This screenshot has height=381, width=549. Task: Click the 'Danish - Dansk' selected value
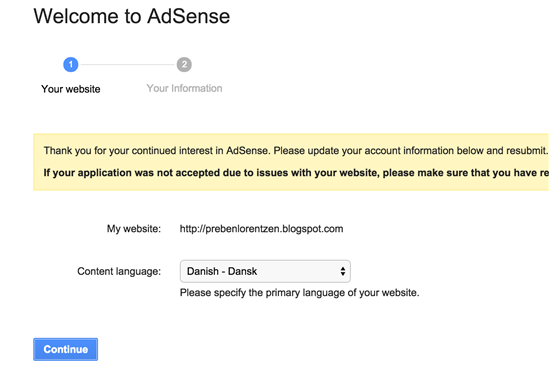pyautogui.click(x=222, y=271)
